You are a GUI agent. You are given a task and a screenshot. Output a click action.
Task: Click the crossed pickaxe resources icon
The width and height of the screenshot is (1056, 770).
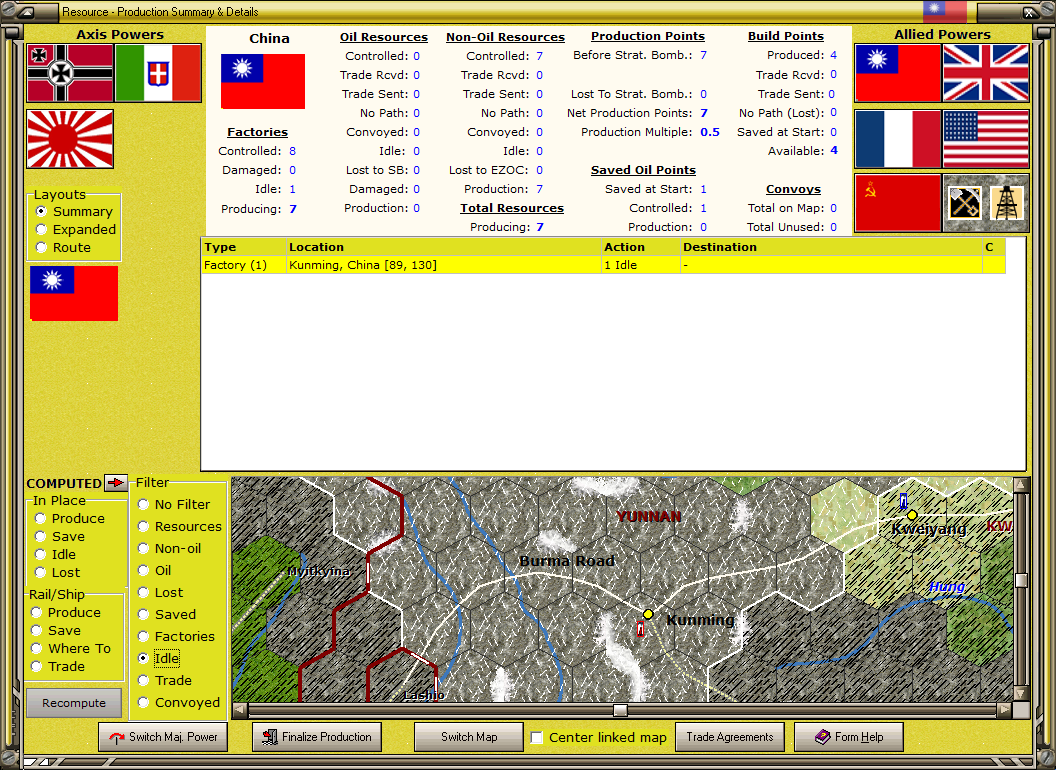[964, 203]
